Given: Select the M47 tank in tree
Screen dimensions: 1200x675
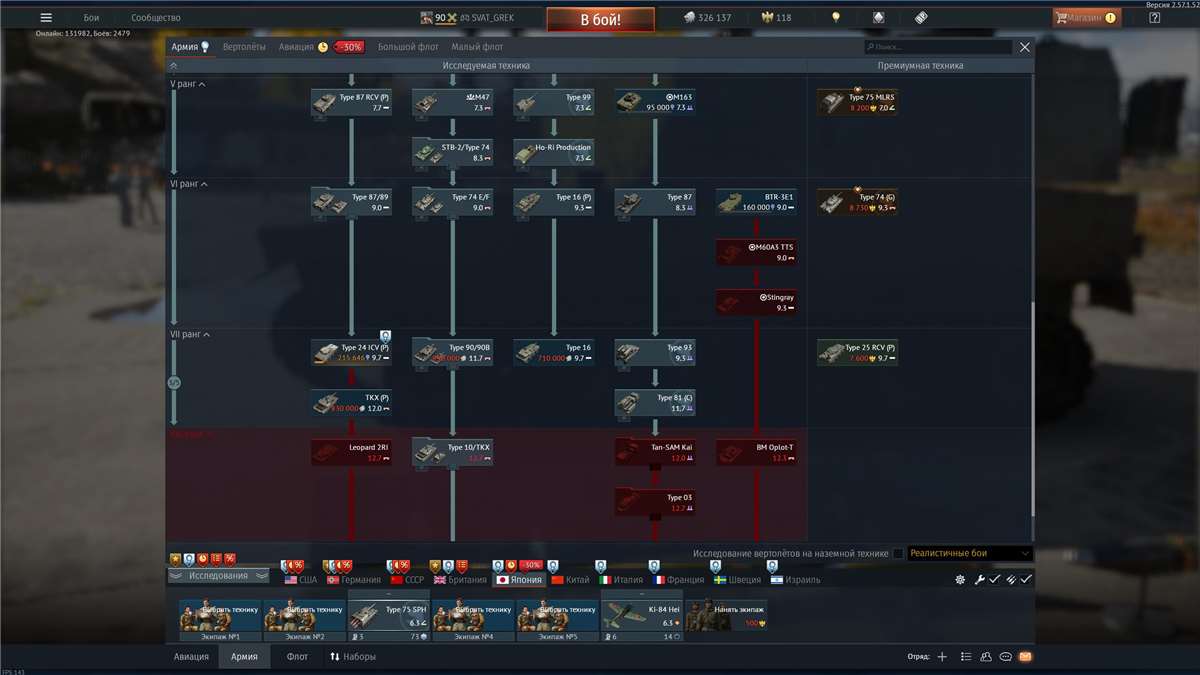Looking at the screenshot, I should 452,103.
